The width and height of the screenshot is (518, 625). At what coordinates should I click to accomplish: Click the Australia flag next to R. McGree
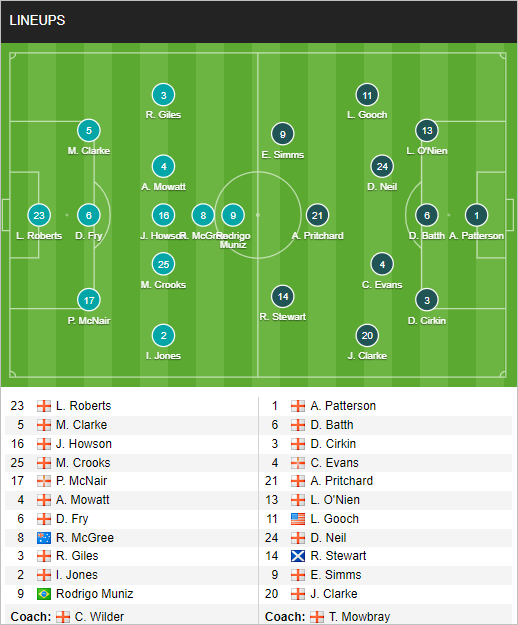44,538
